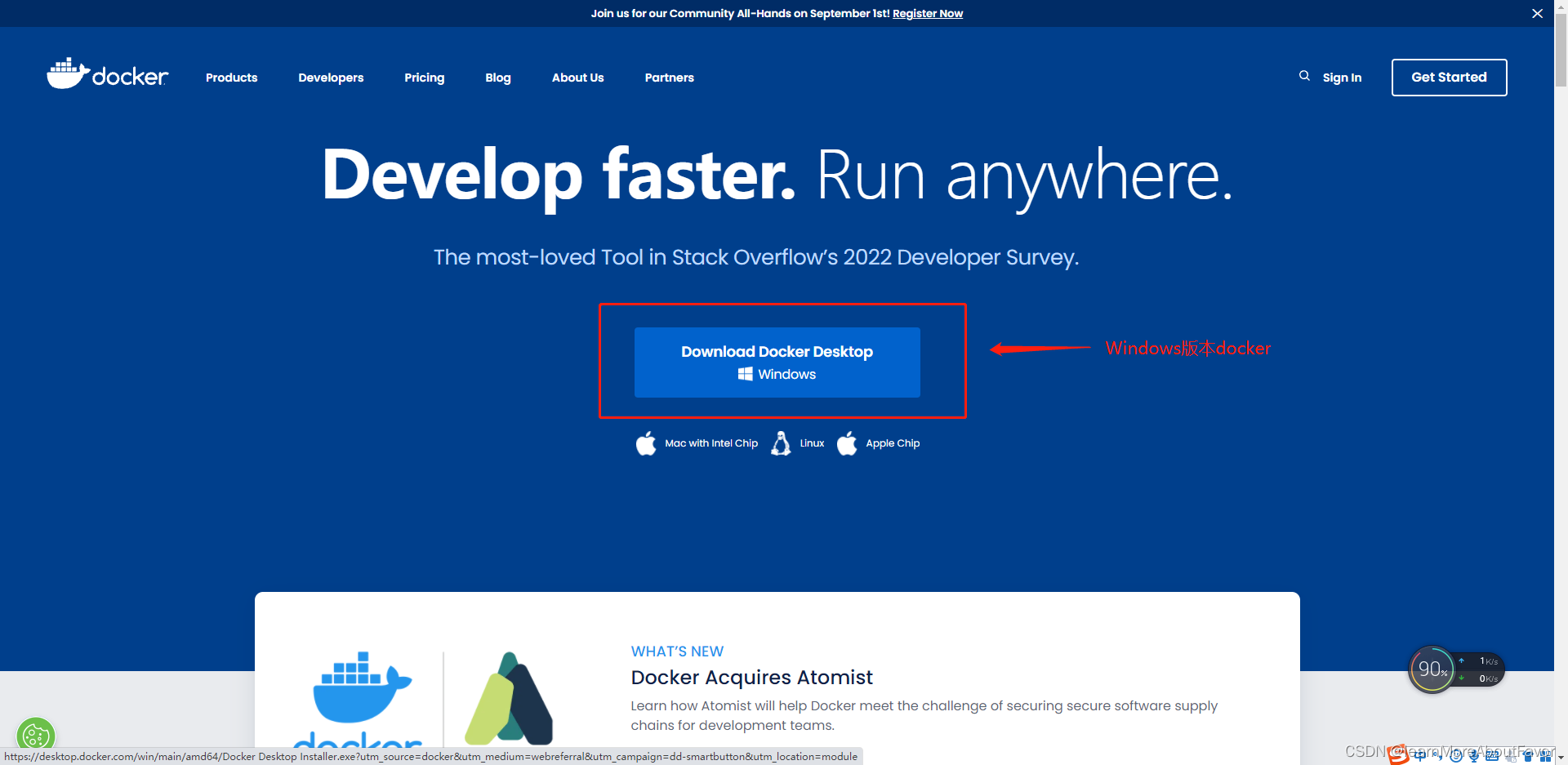
Task: Click the Sogou input method S logo
Action: [x=1398, y=754]
